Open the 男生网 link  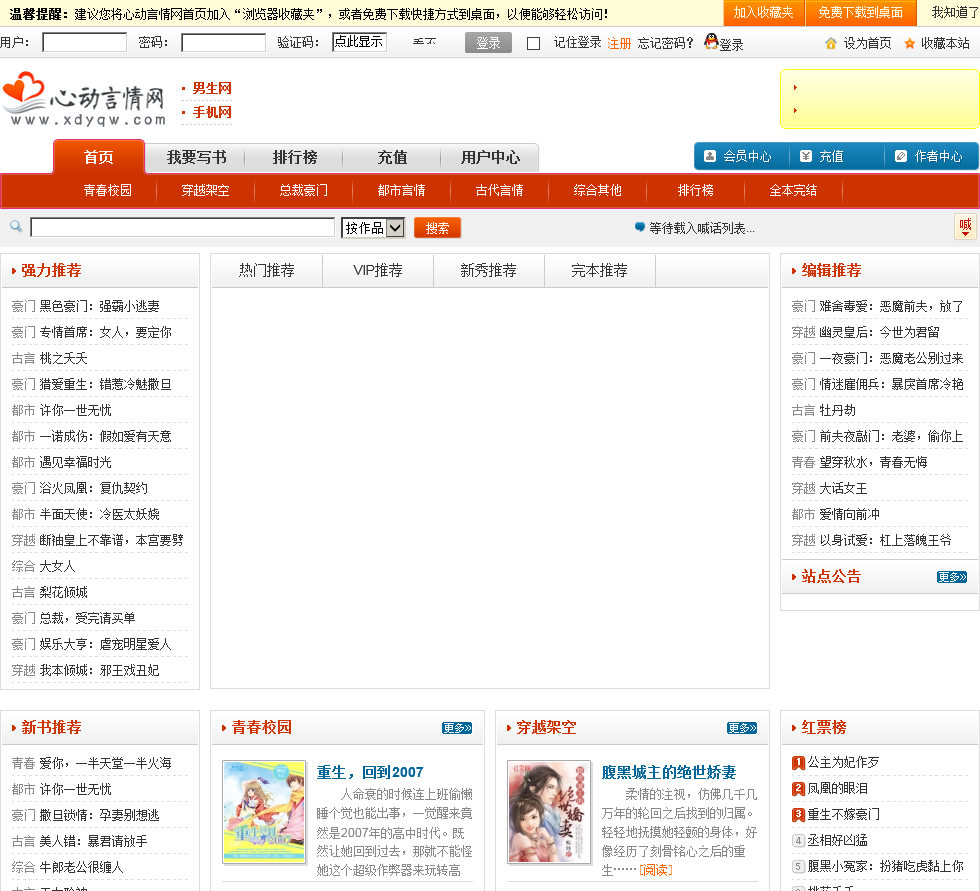(x=212, y=88)
